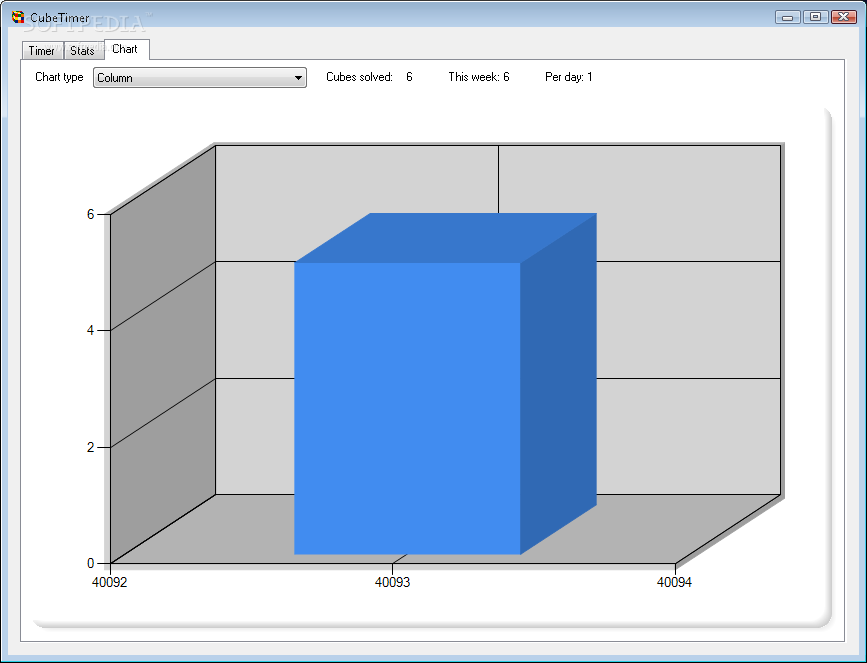Open the Chart type Column combo box
The image size is (867, 663).
(200, 78)
